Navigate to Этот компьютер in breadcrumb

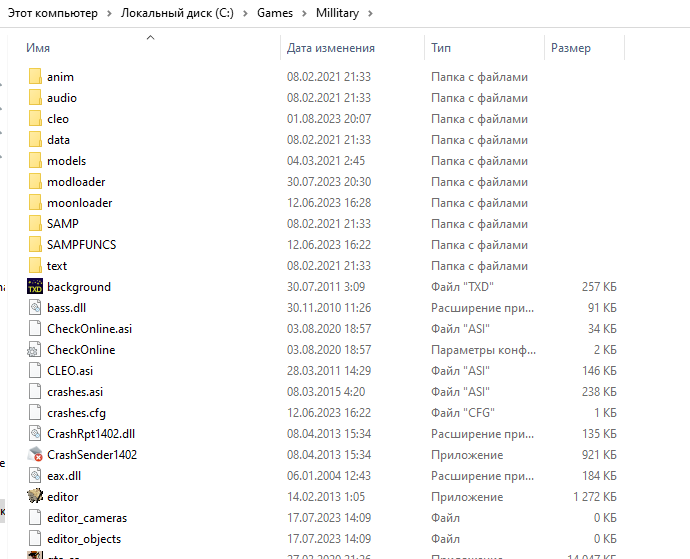tap(53, 14)
